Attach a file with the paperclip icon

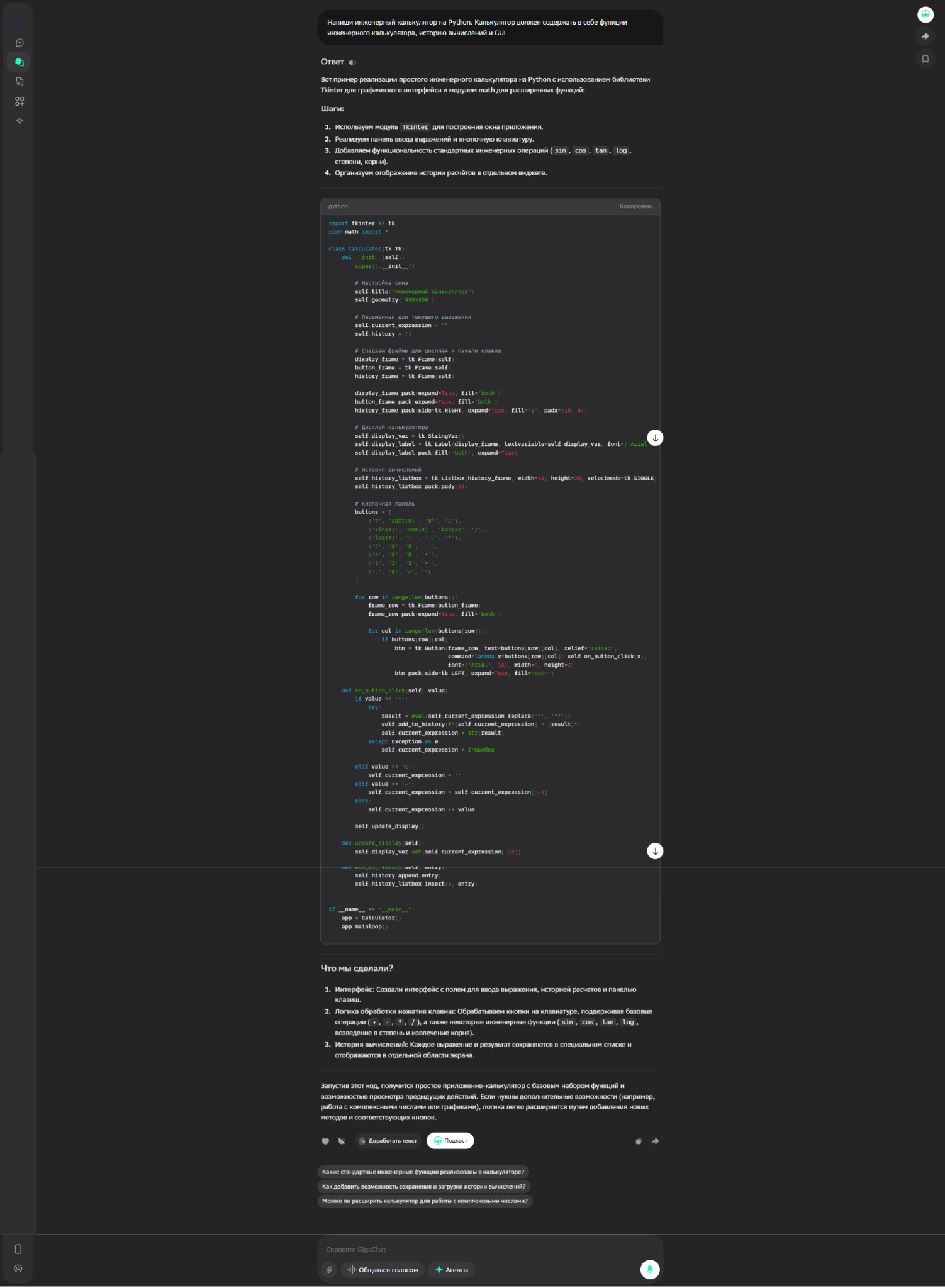329,1270
